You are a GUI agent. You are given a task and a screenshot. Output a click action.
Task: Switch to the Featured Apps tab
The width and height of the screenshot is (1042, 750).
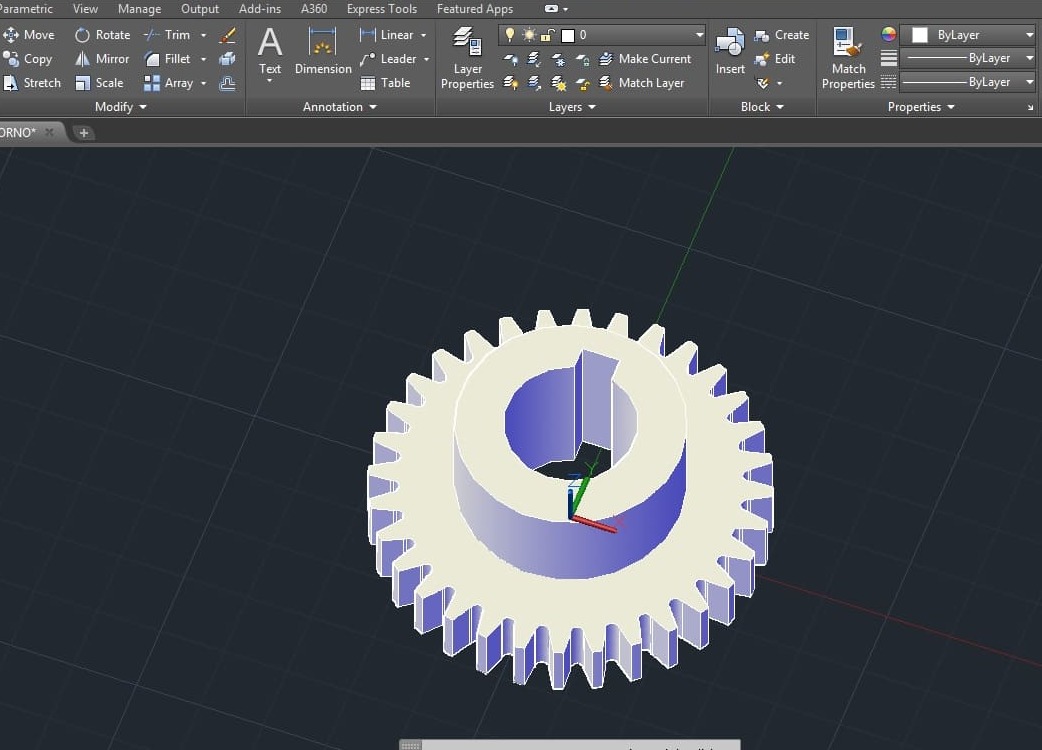474,9
